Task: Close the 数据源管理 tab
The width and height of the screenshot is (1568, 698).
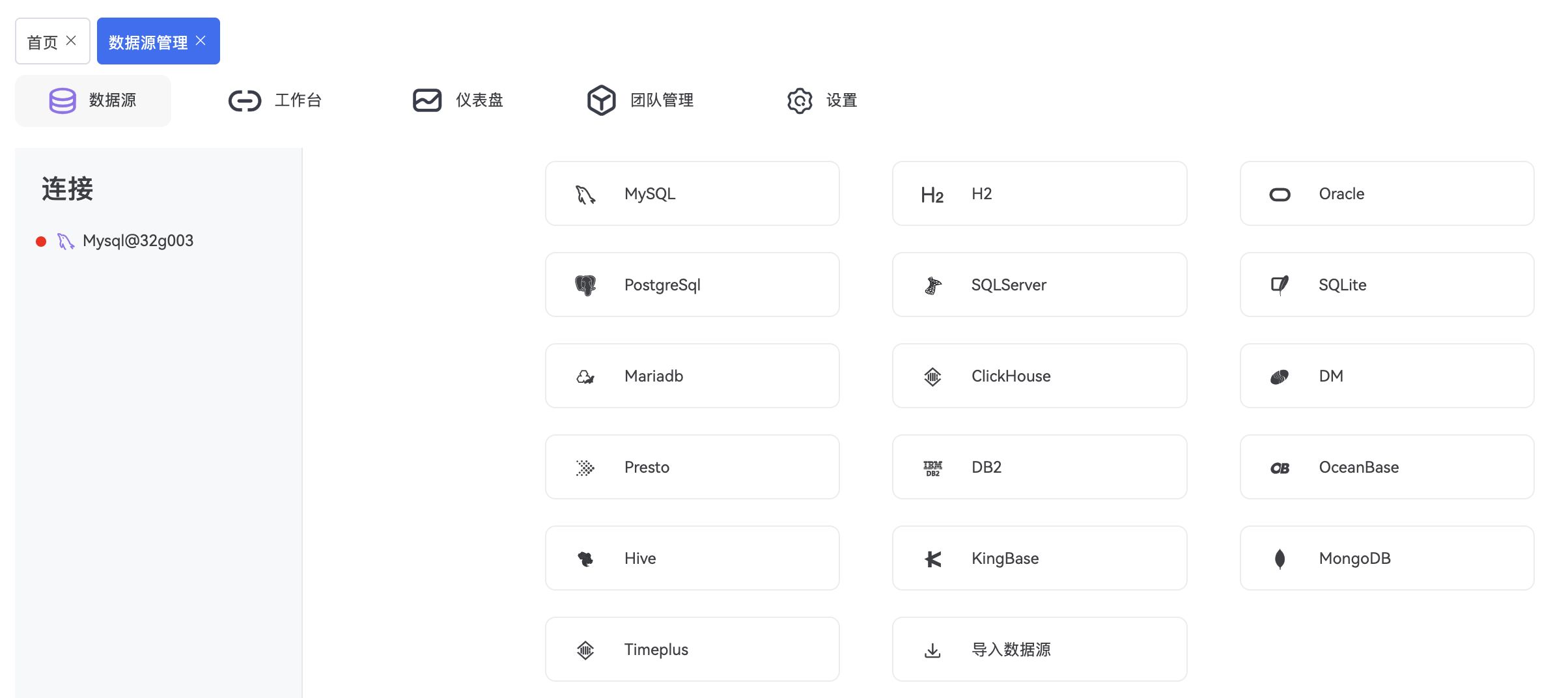Action: click(x=201, y=41)
